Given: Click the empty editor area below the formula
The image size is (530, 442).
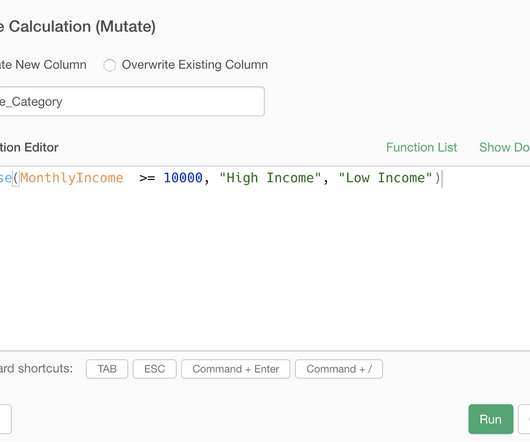Looking at the screenshot, I should coord(265,270).
